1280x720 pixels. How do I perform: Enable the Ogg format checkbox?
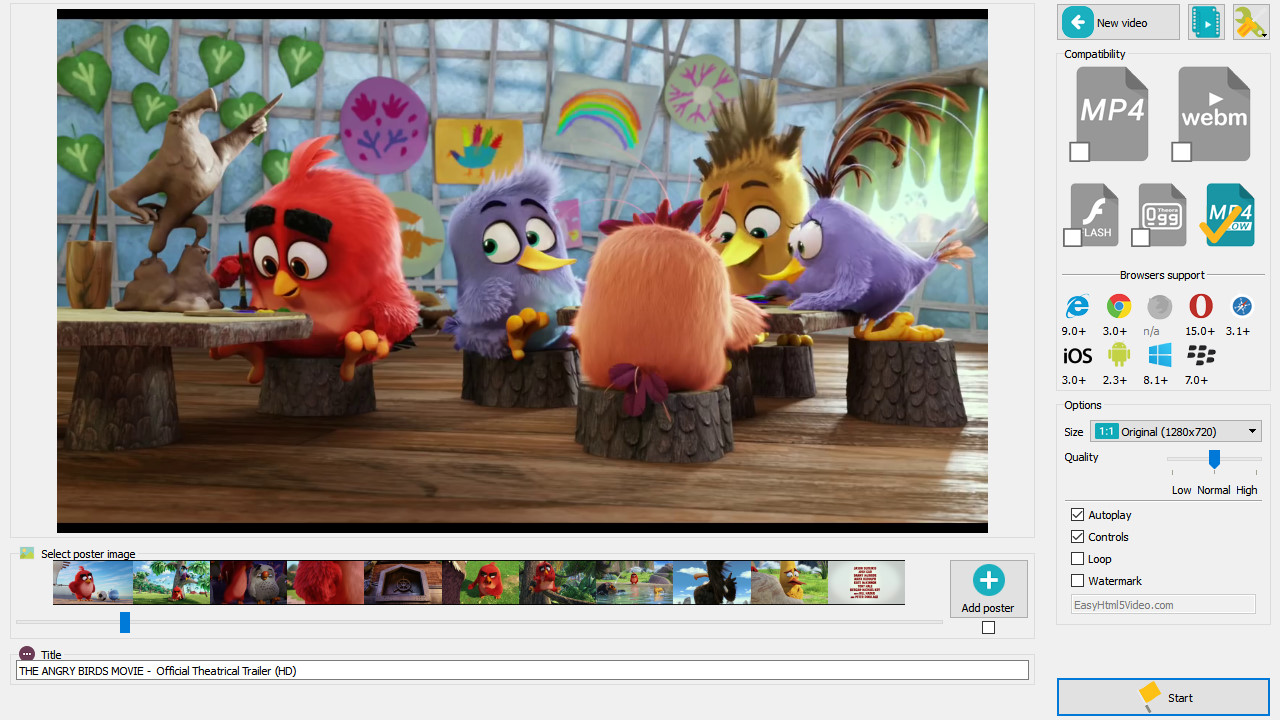point(1140,238)
